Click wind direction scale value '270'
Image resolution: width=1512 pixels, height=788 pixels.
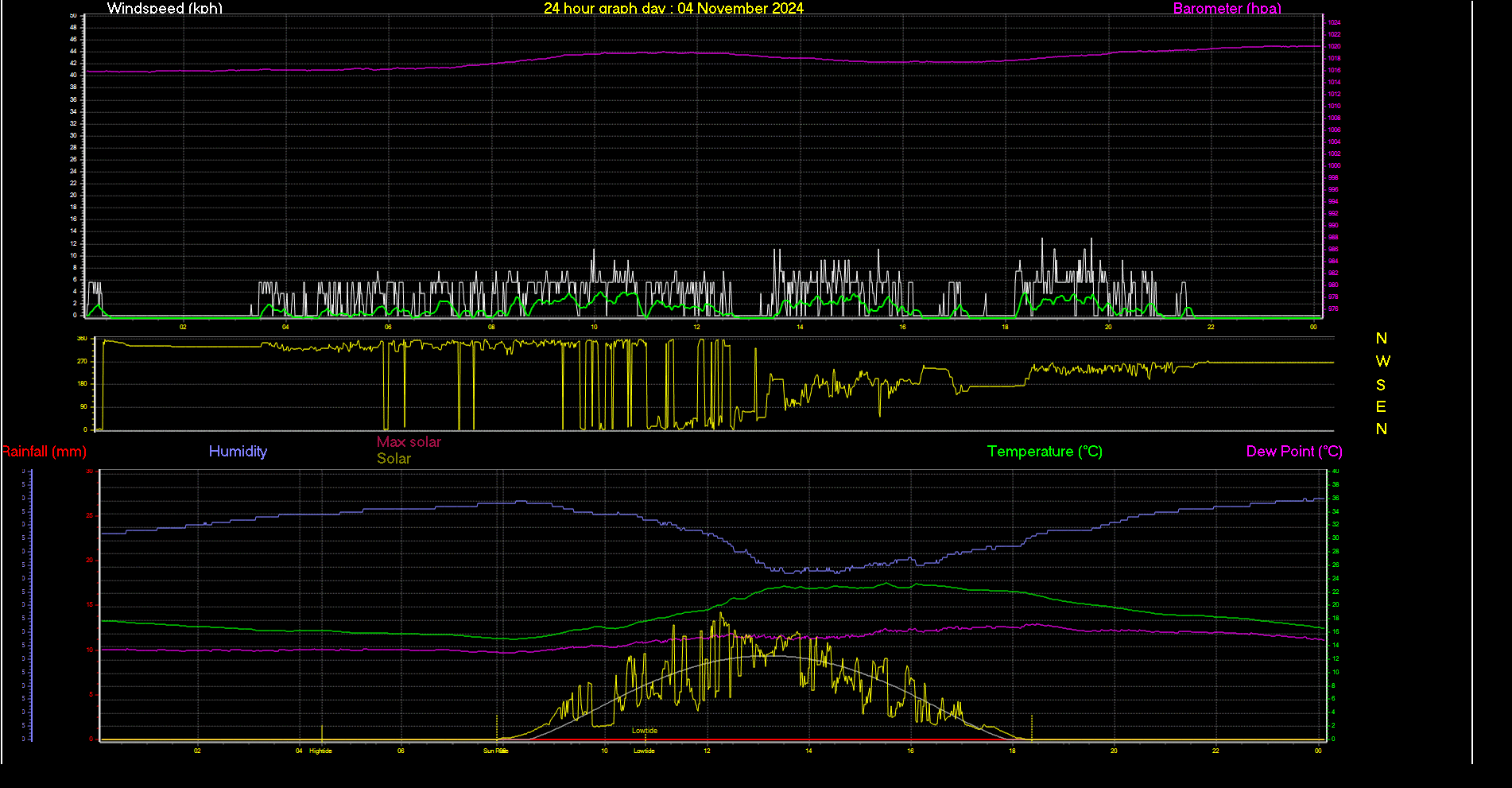click(82, 361)
